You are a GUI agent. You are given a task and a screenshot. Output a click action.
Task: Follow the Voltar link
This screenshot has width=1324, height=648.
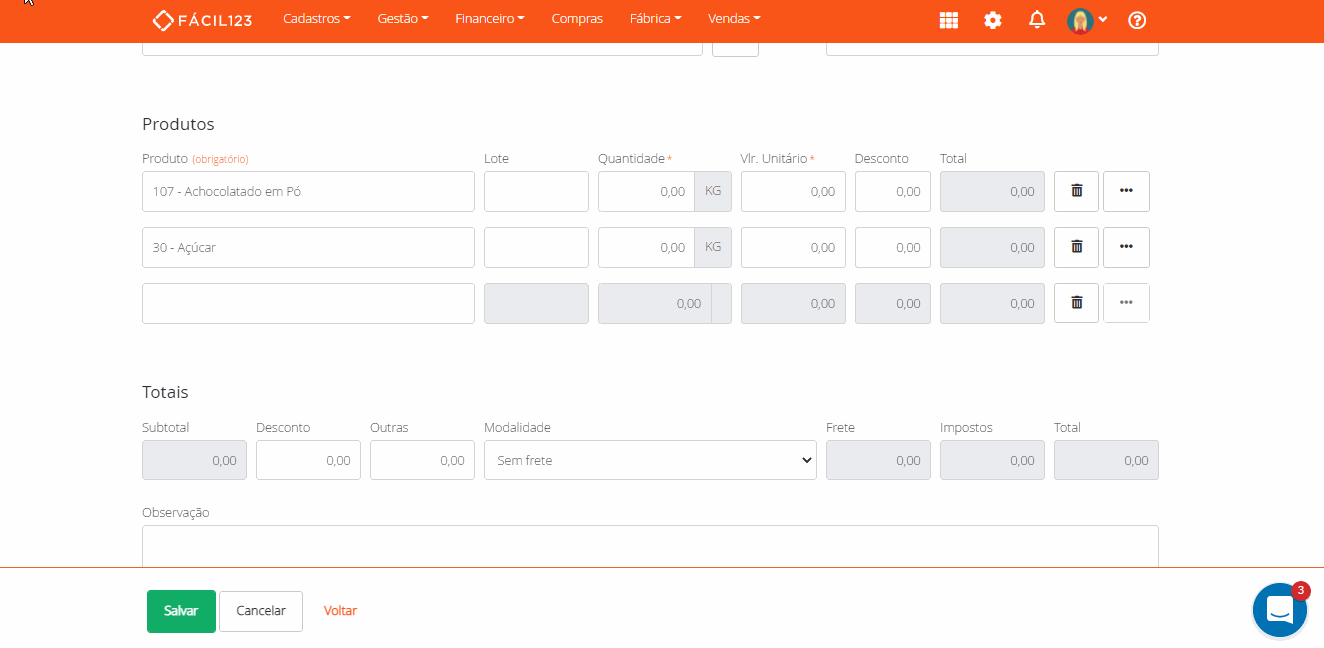tap(340, 611)
